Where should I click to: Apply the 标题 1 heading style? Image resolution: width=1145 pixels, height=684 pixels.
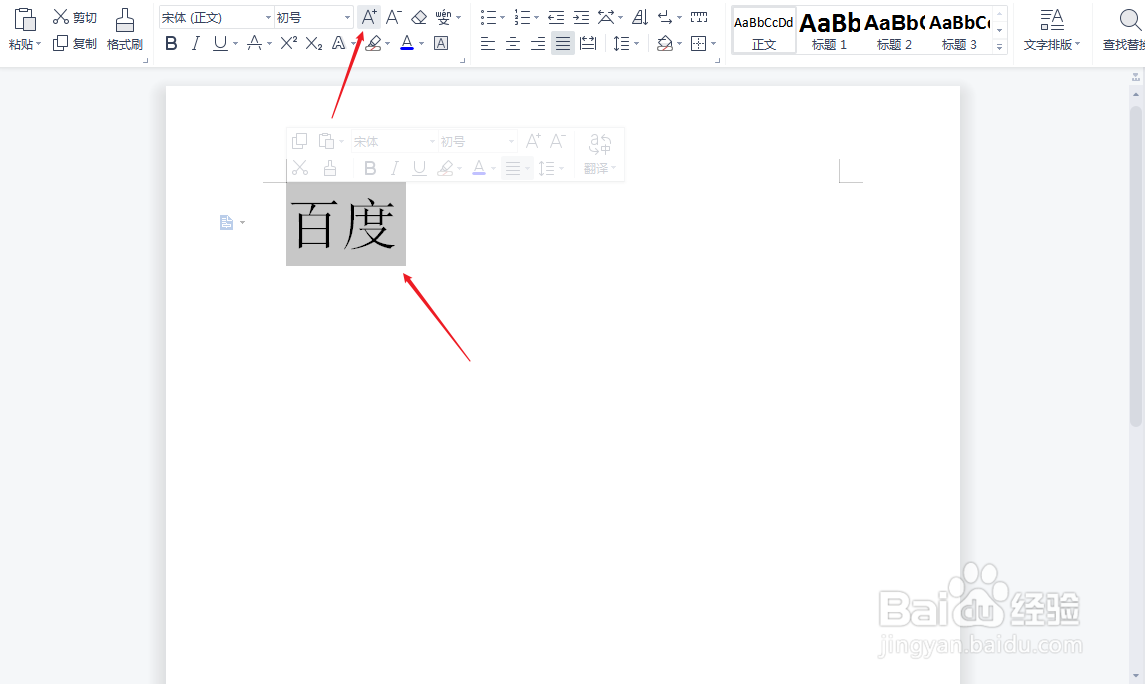(829, 30)
